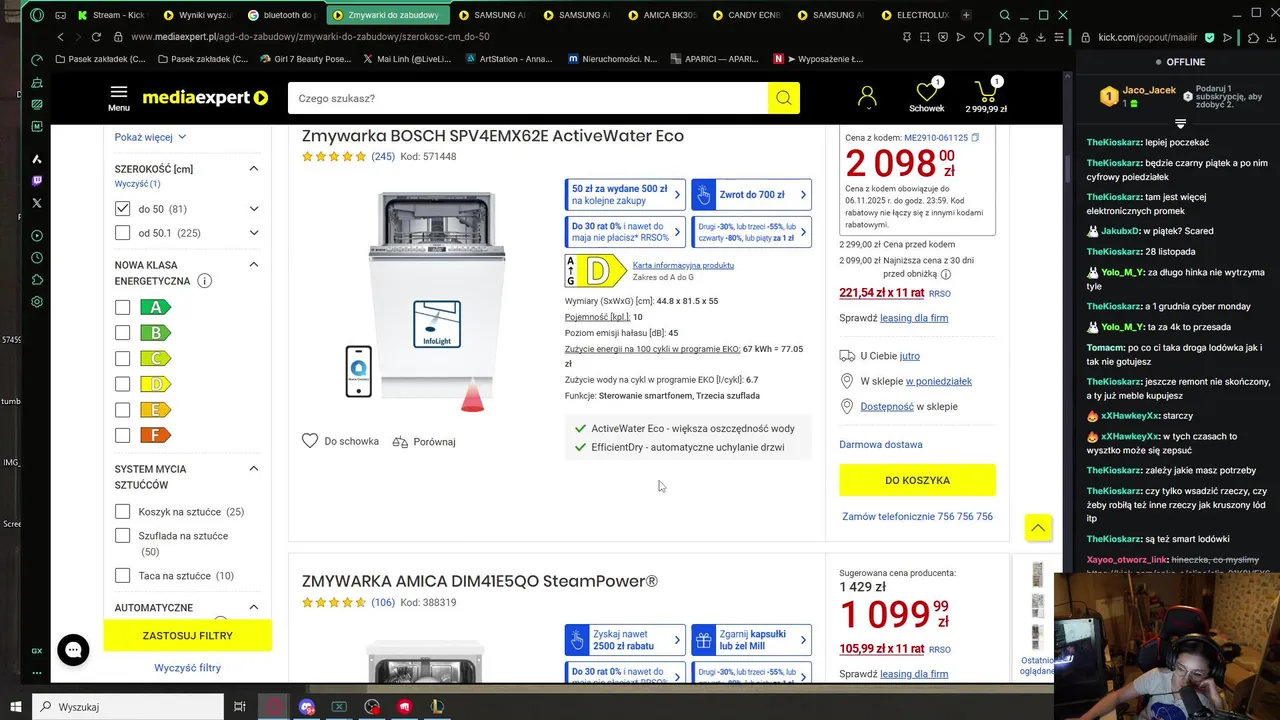Image resolution: width=1280 pixels, height=720 pixels.
Task: Switch to 'Wyniki wyszu' browser tab
Action: (197, 15)
